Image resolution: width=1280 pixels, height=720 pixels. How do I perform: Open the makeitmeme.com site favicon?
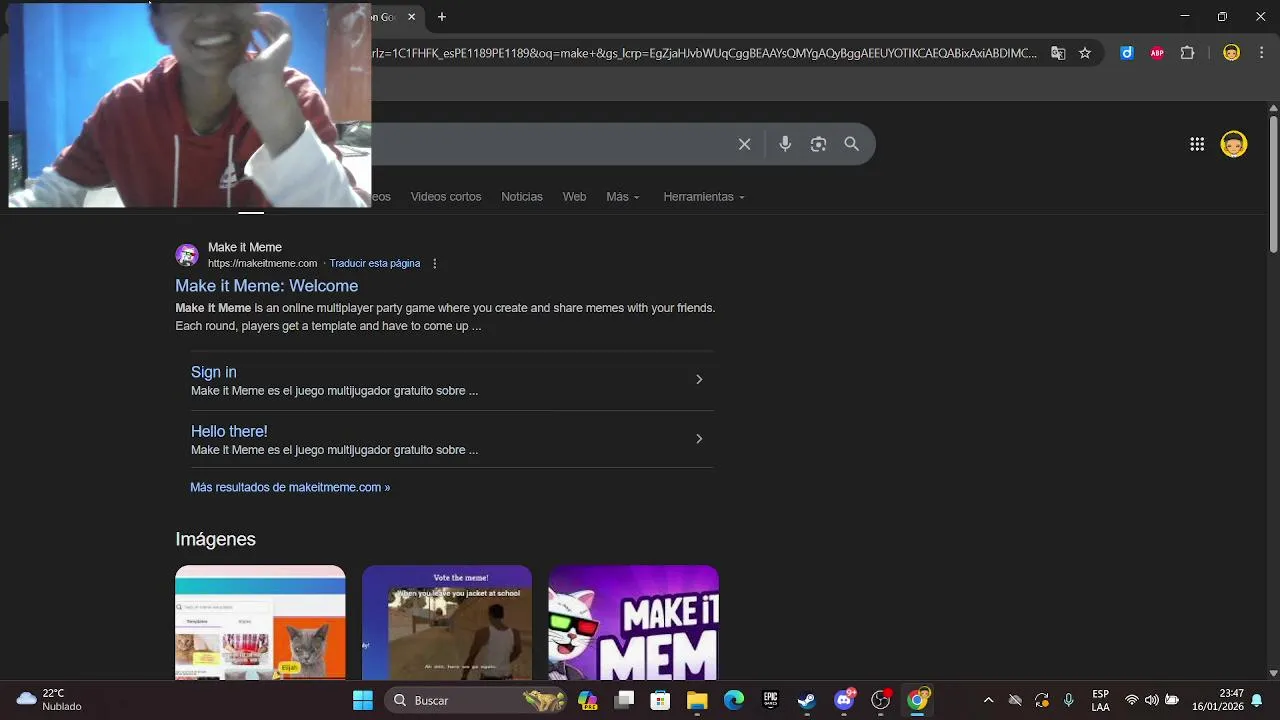[x=187, y=255]
